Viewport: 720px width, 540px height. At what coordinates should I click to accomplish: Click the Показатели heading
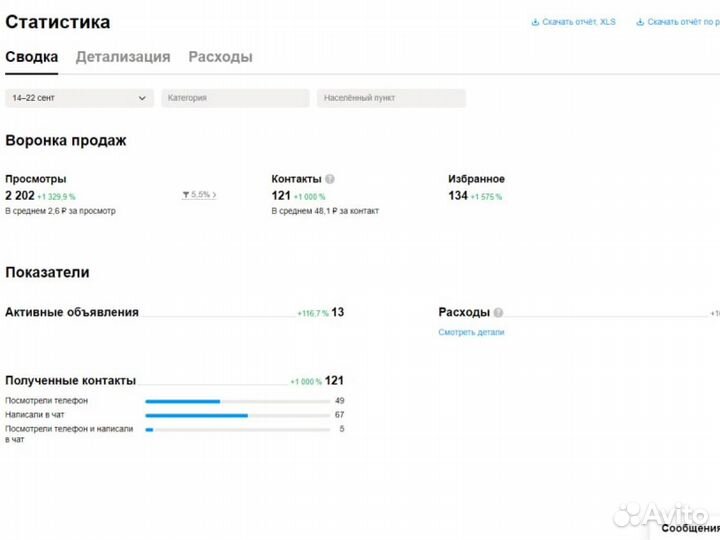click(47, 272)
